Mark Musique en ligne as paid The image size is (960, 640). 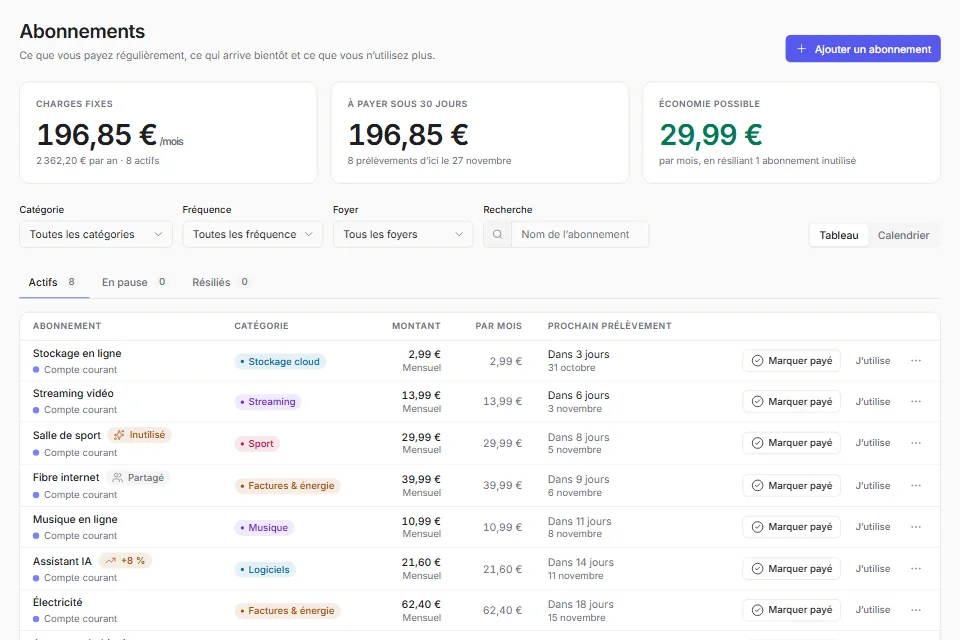tap(792, 527)
